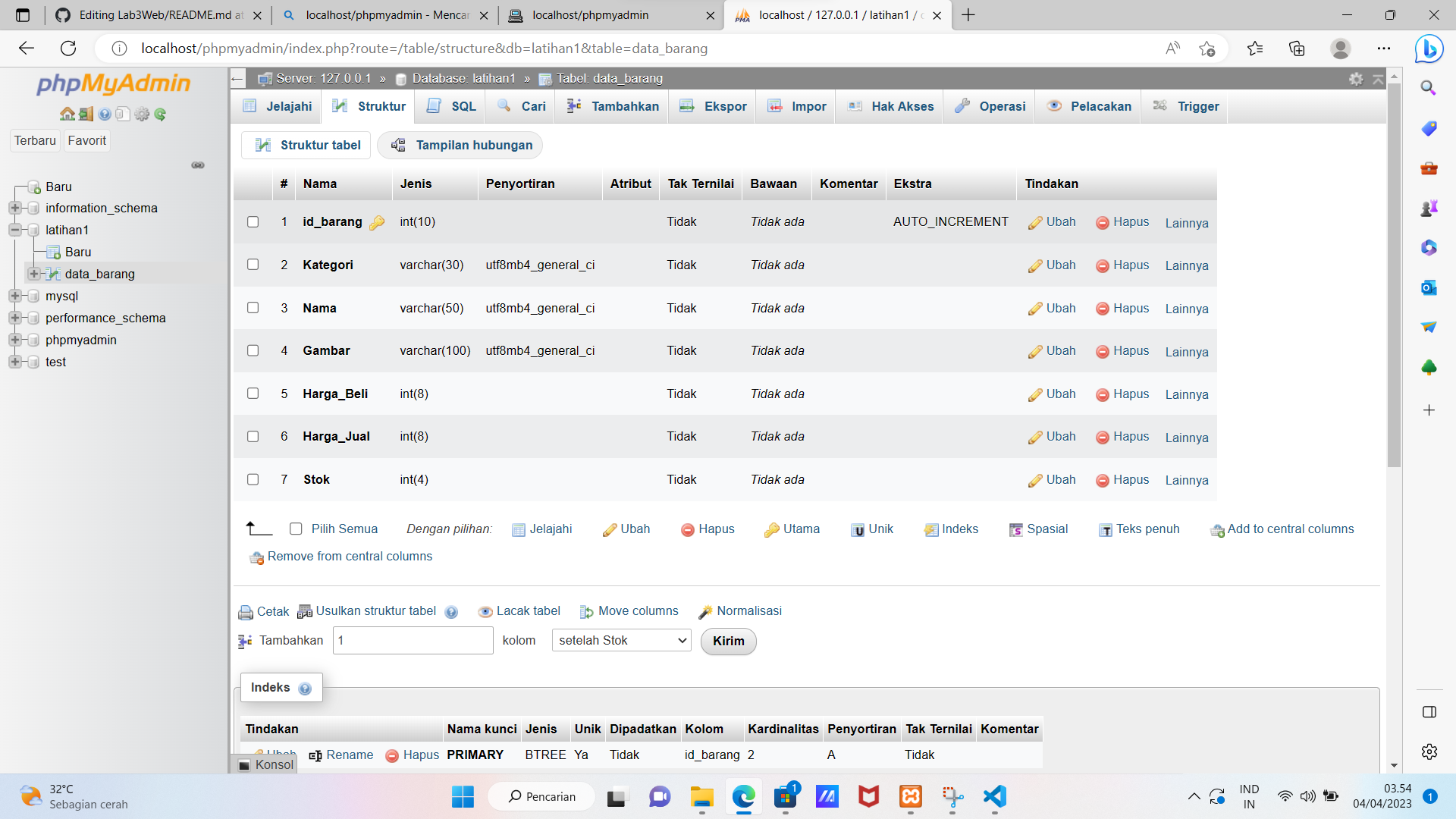The width and height of the screenshot is (1456, 819).
Task: Select the Utama key action icon
Action: tap(772, 529)
